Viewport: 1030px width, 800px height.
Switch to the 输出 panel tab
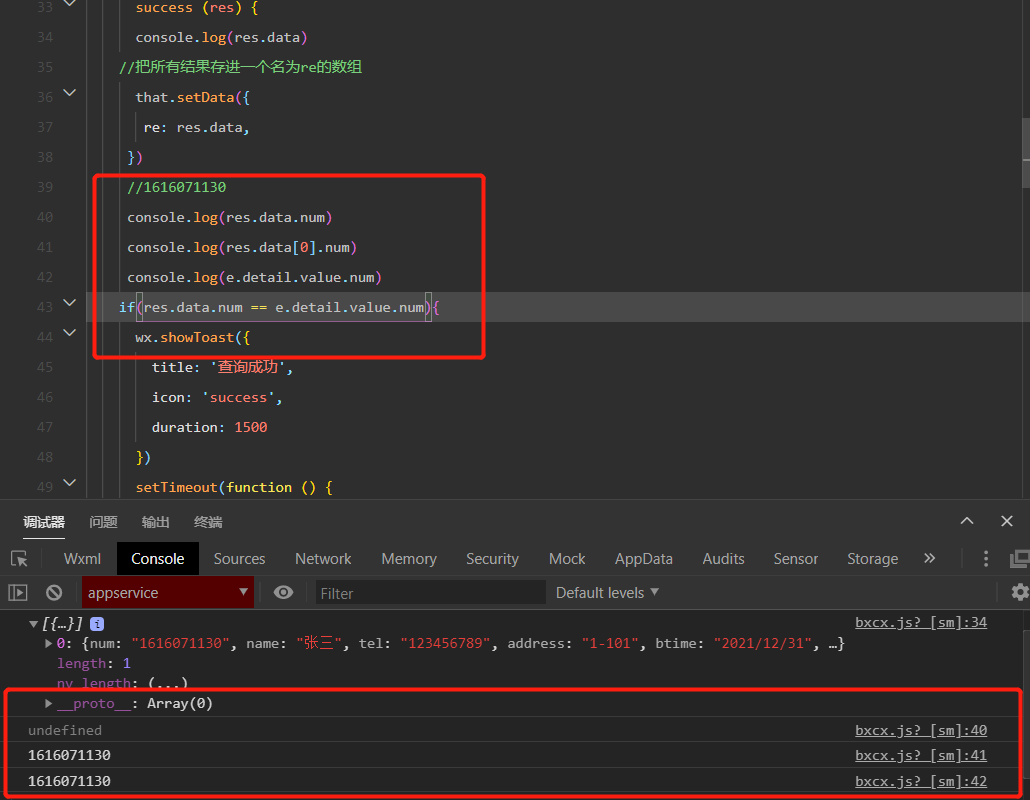(156, 522)
